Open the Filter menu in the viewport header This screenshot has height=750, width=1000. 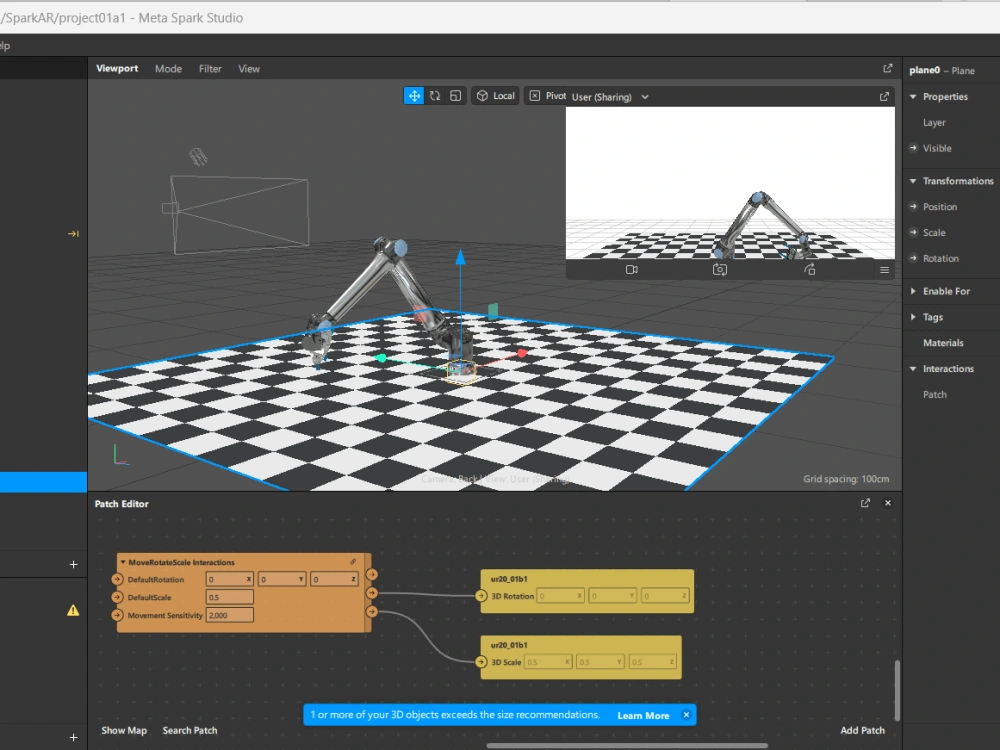pyautogui.click(x=210, y=68)
